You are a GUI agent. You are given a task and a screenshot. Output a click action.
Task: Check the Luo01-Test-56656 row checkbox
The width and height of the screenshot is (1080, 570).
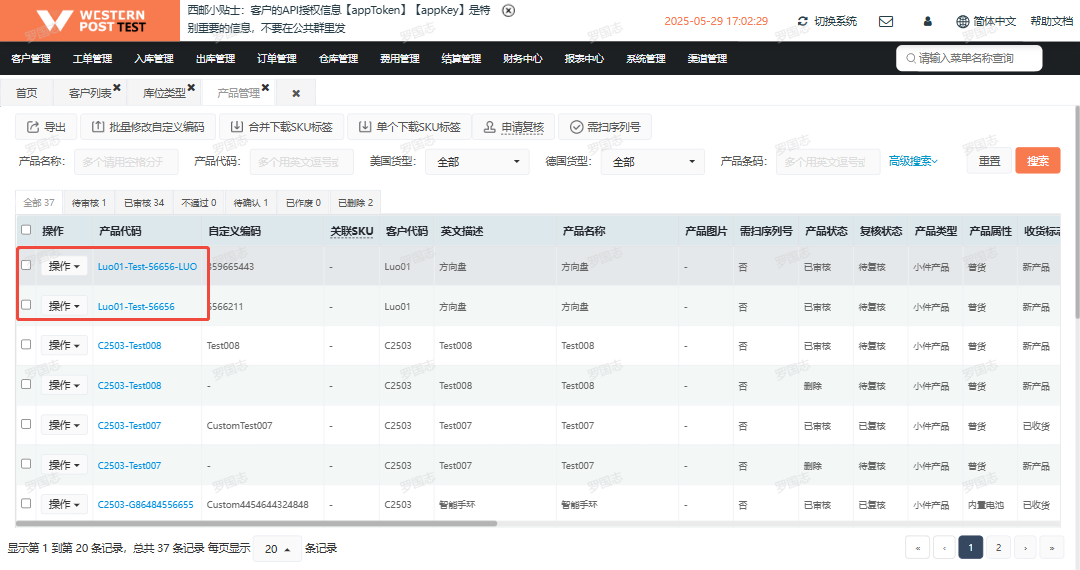tap(26, 305)
